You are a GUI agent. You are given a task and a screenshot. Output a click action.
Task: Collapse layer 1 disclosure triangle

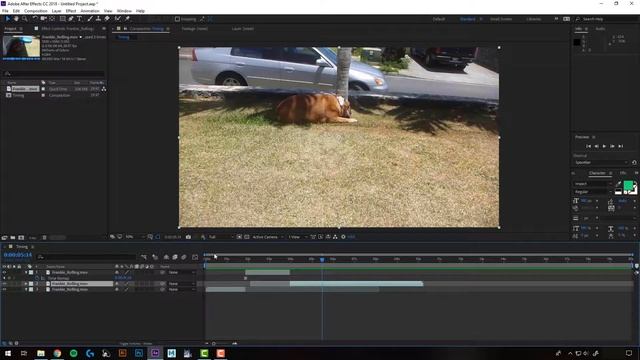point(26,272)
